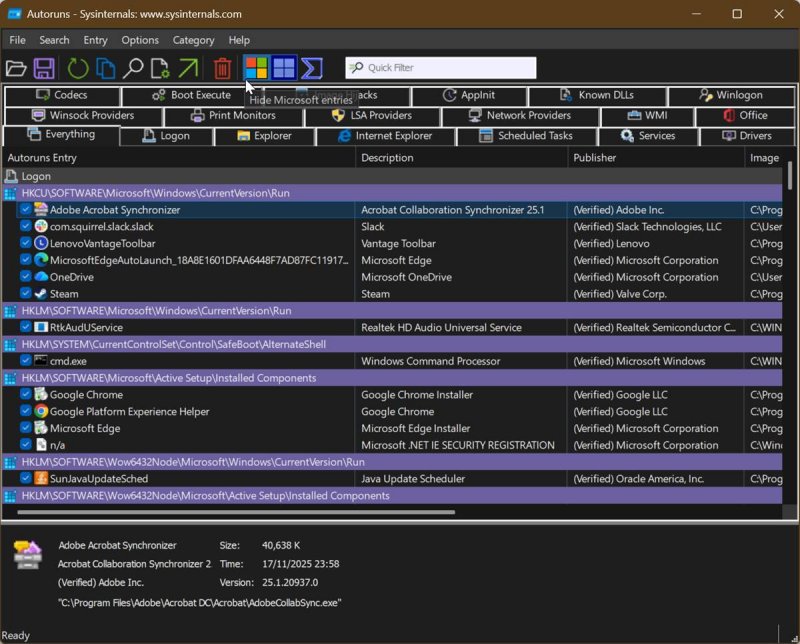This screenshot has height=644, width=800.
Task: Click the Open folder toolbar icon
Action: (x=16, y=68)
